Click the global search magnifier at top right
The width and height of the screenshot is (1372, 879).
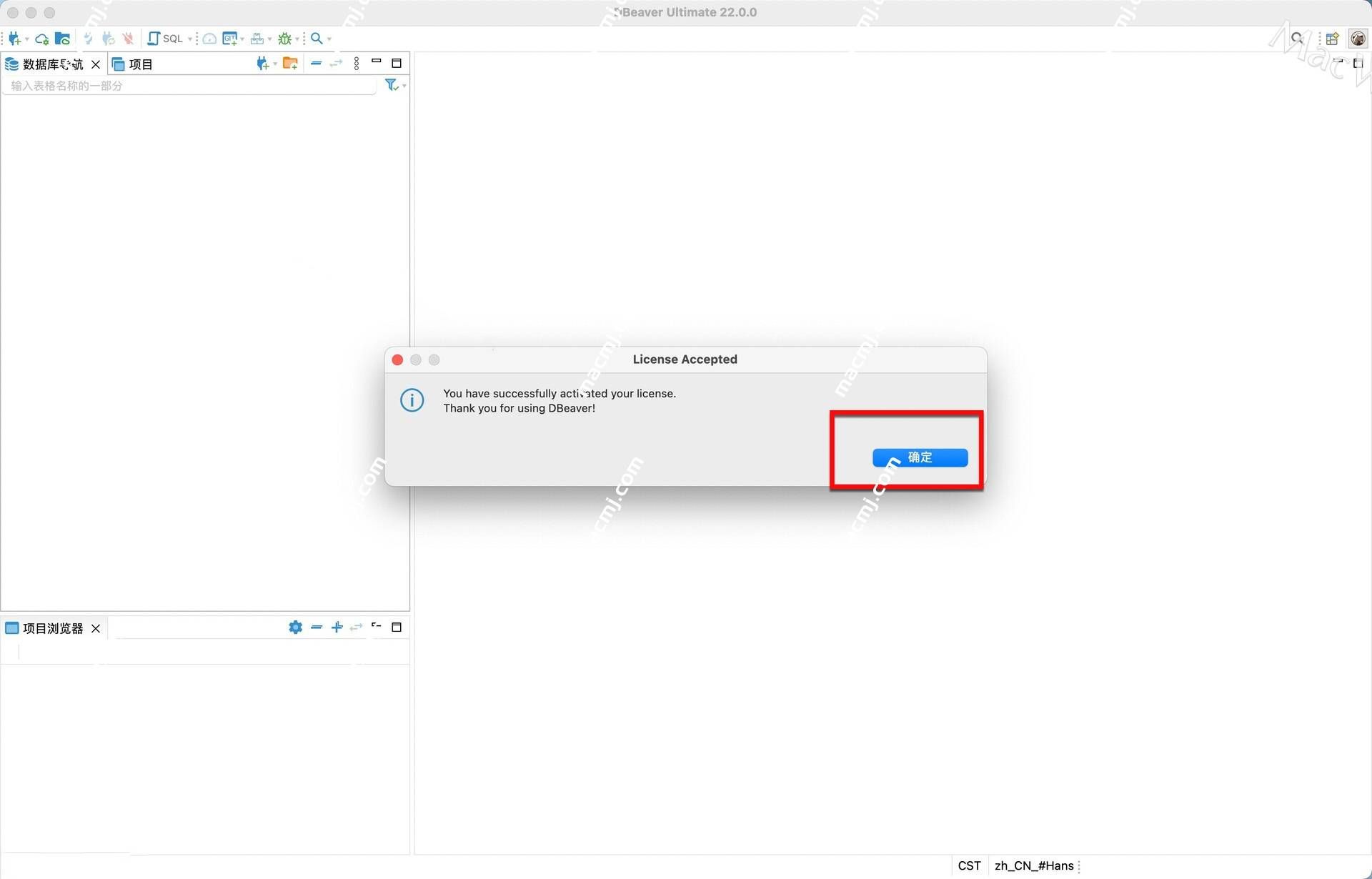pos(1297,39)
